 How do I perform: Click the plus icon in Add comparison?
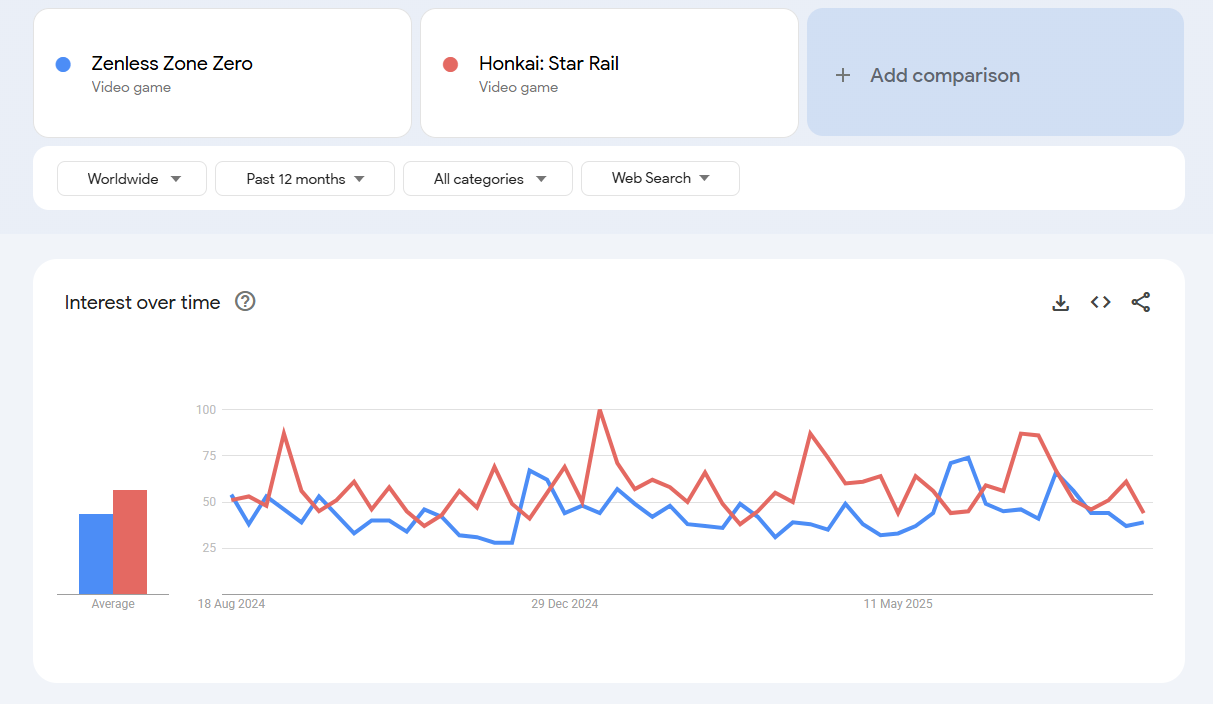pos(843,76)
